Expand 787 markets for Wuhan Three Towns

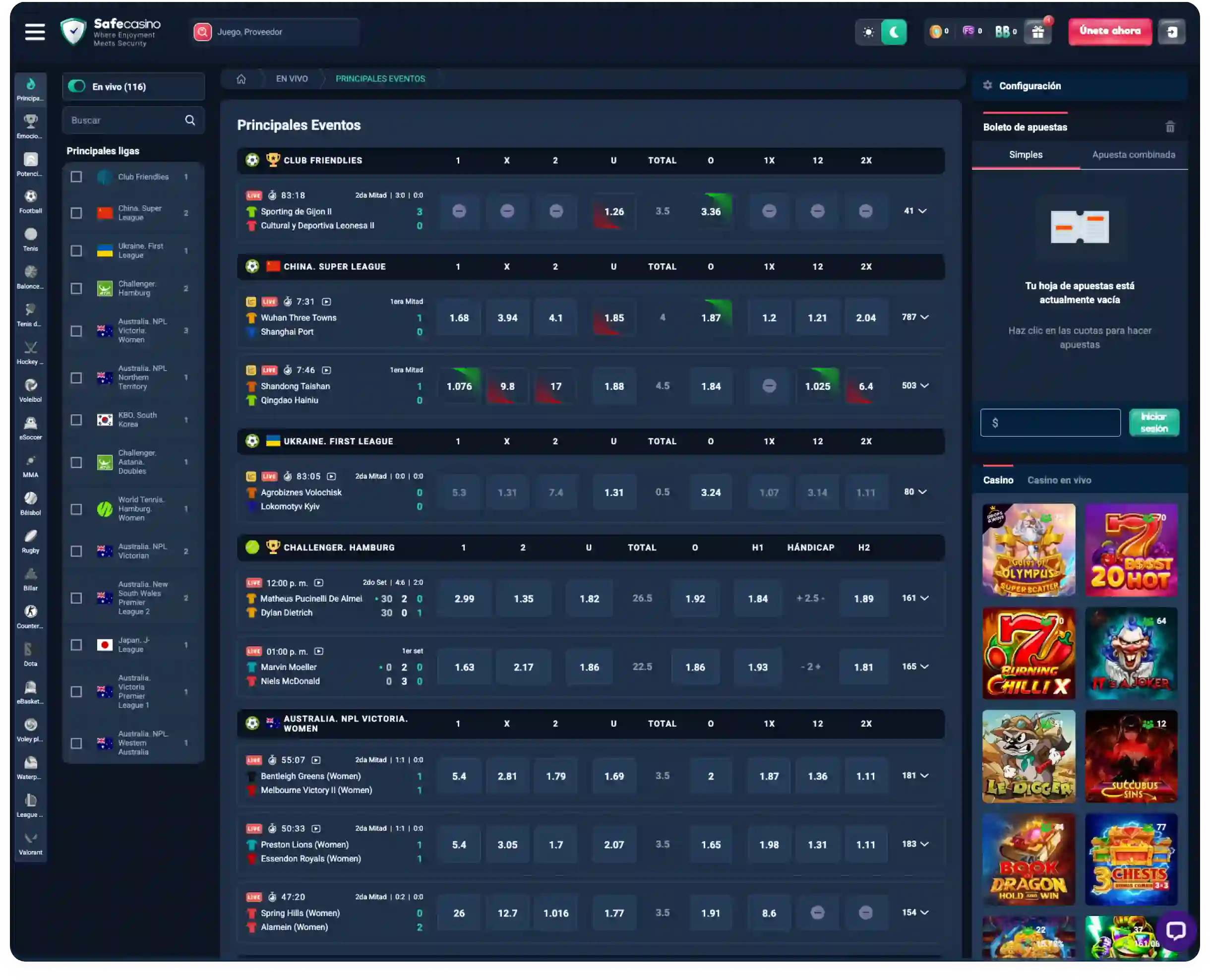[x=915, y=317]
